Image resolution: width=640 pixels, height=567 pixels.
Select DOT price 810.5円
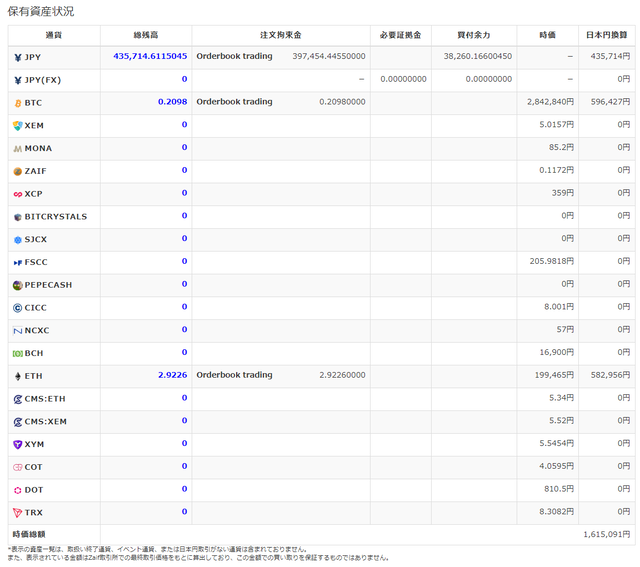click(559, 489)
